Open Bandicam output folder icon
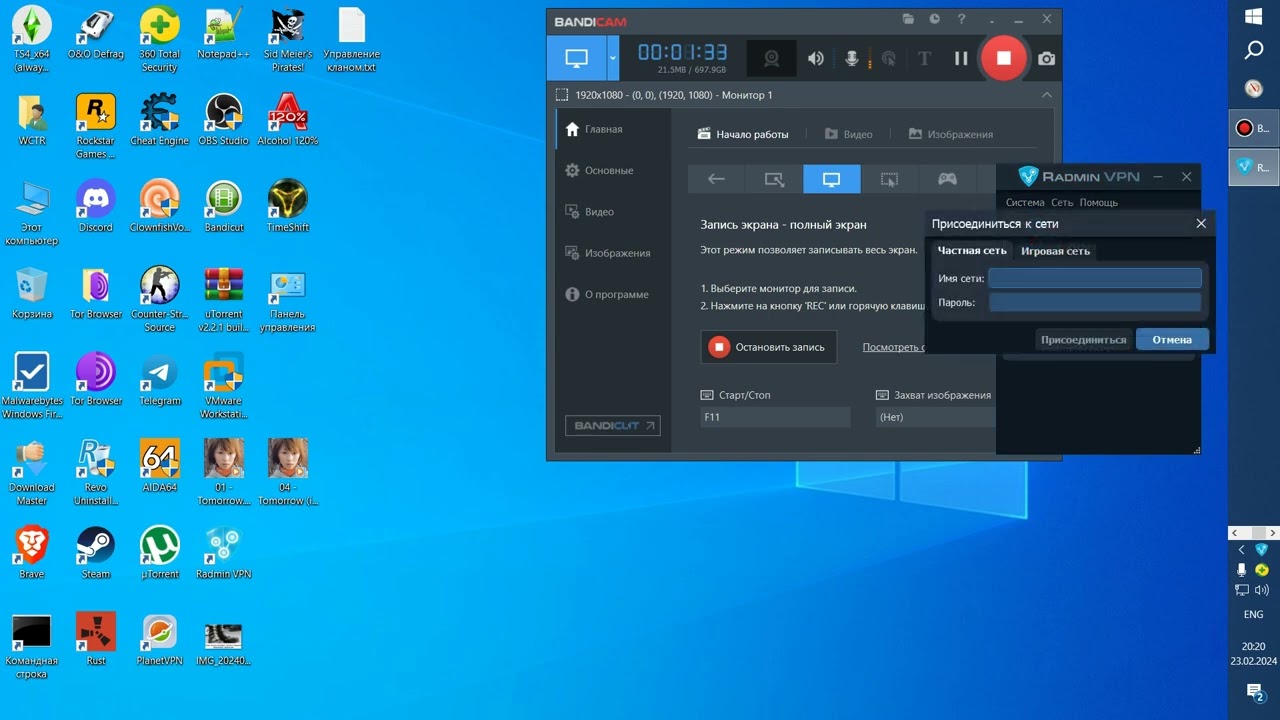 [x=908, y=19]
